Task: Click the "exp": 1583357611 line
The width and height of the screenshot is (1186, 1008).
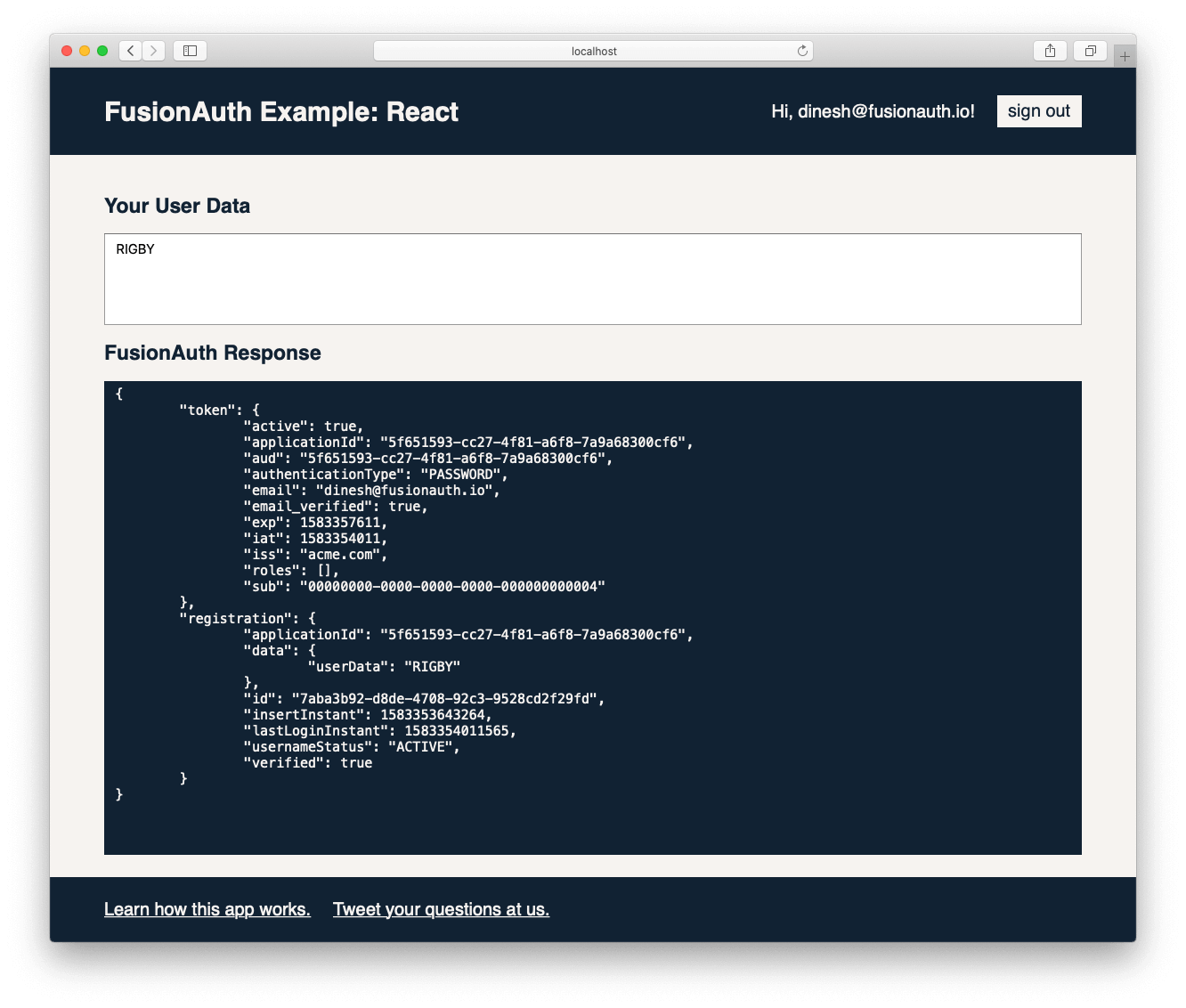Action: coord(315,522)
